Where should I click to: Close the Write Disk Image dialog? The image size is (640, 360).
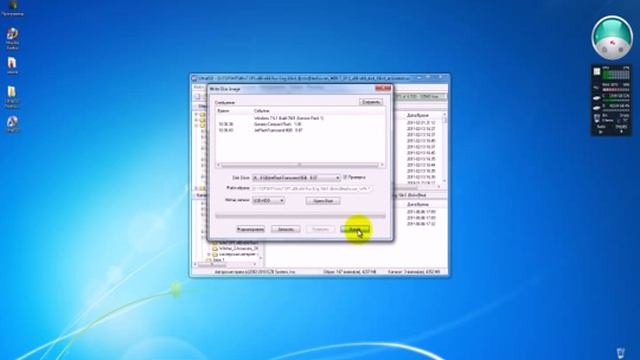click(x=383, y=88)
